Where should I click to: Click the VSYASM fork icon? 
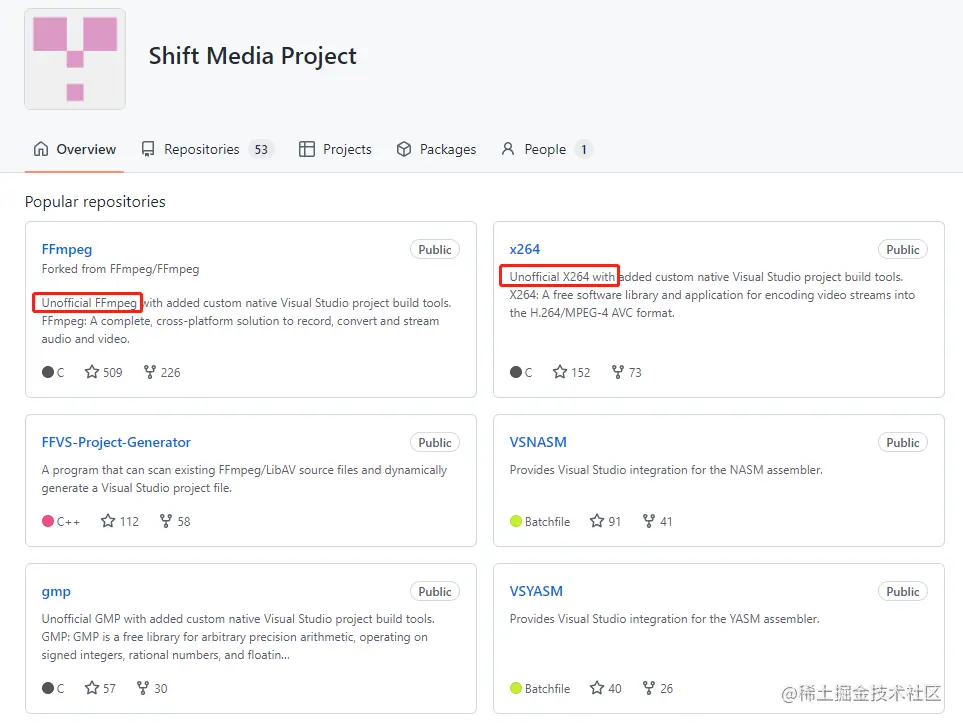[649, 688]
